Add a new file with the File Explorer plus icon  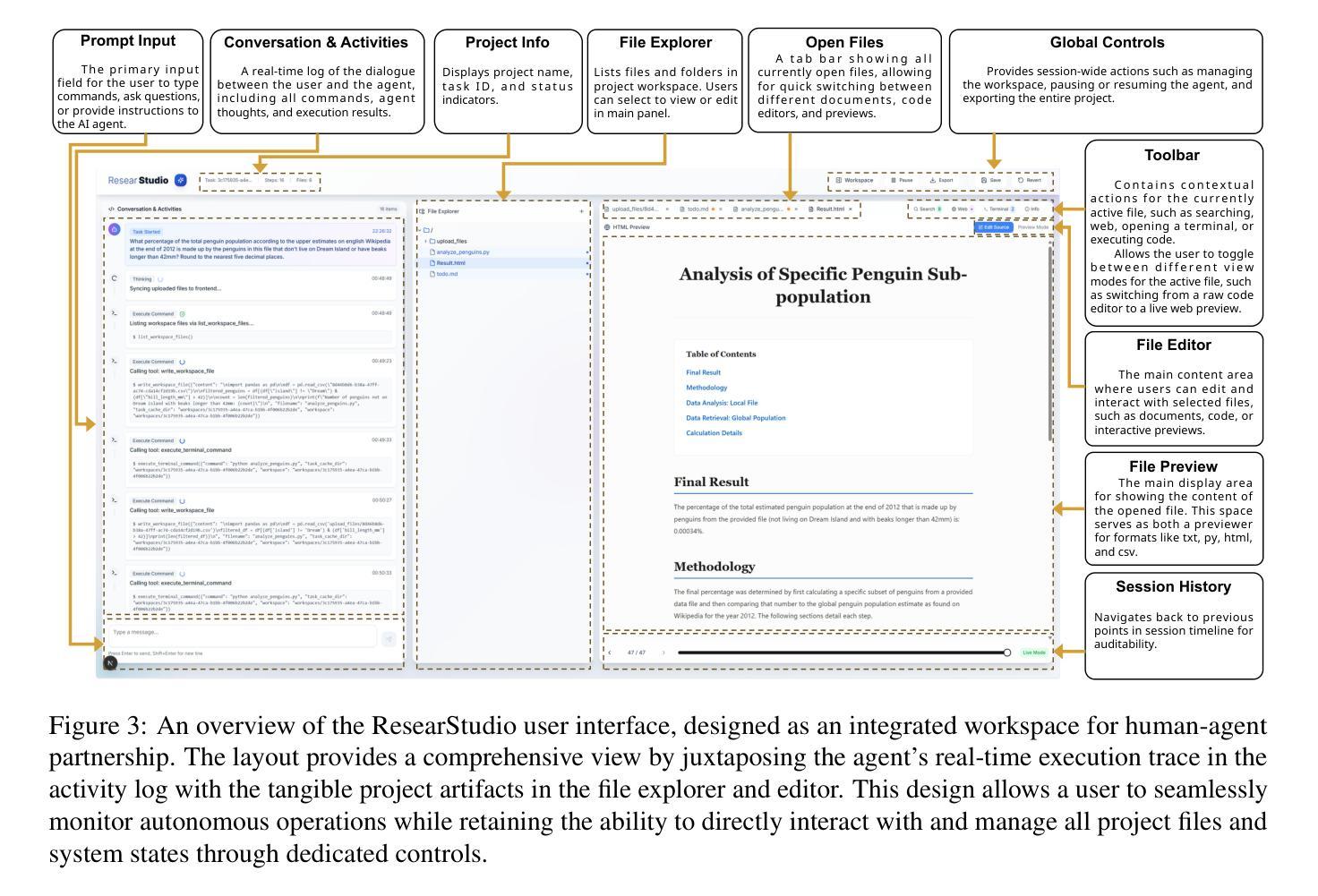point(582,212)
